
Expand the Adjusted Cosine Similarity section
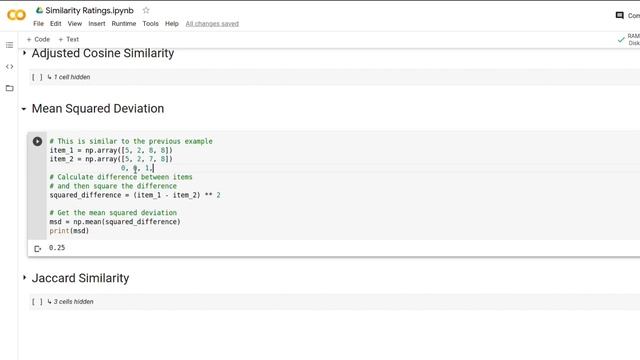coord(24,53)
